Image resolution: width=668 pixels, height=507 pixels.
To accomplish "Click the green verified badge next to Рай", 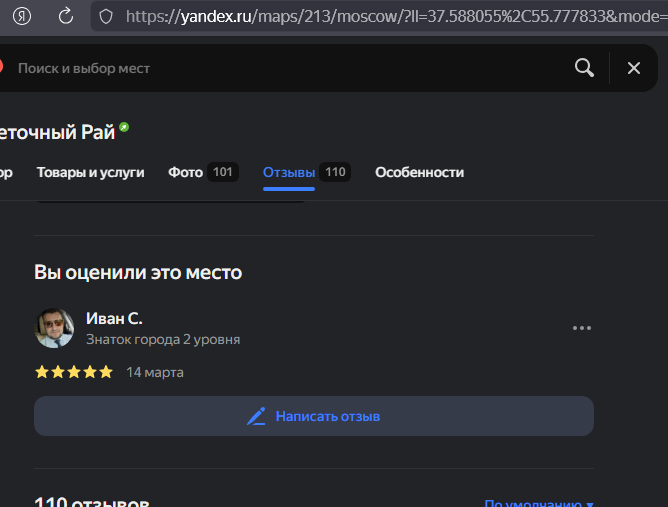I will click(x=124, y=127).
